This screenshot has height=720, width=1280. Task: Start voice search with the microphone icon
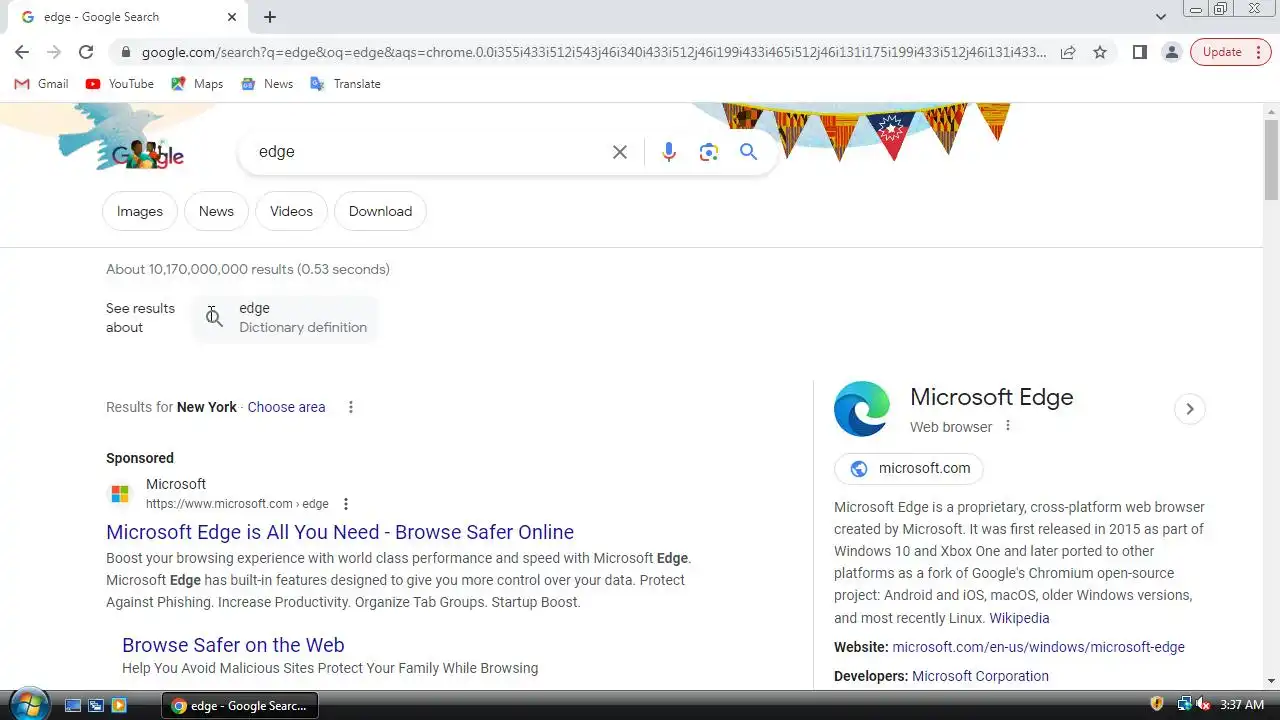point(669,152)
